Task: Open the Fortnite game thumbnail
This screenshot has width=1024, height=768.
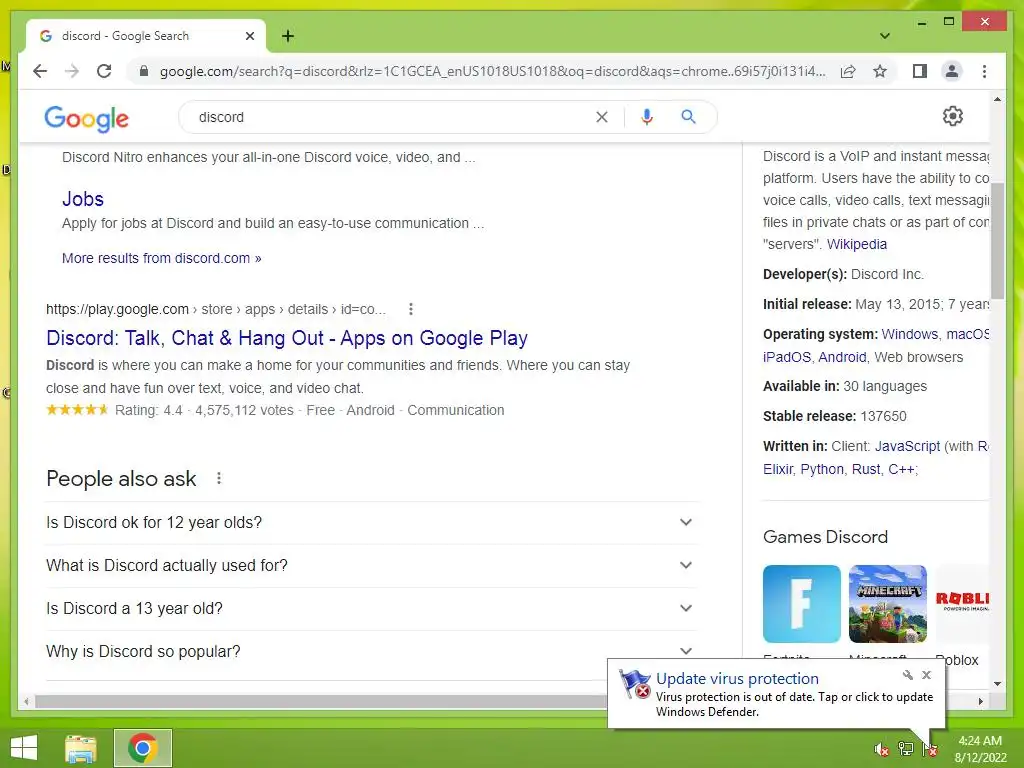Action: click(x=801, y=604)
